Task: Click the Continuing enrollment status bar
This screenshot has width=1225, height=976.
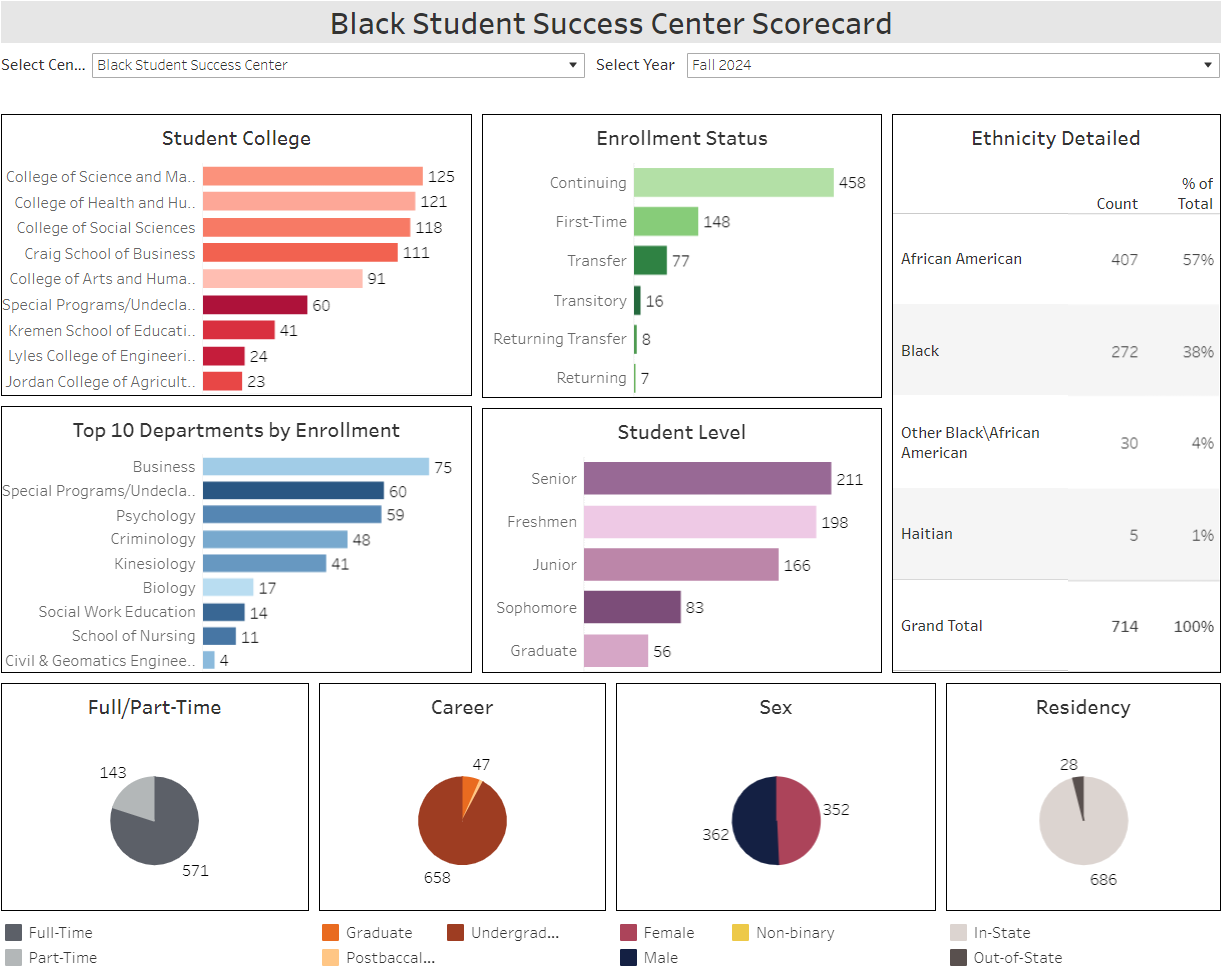Action: (x=733, y=182)
